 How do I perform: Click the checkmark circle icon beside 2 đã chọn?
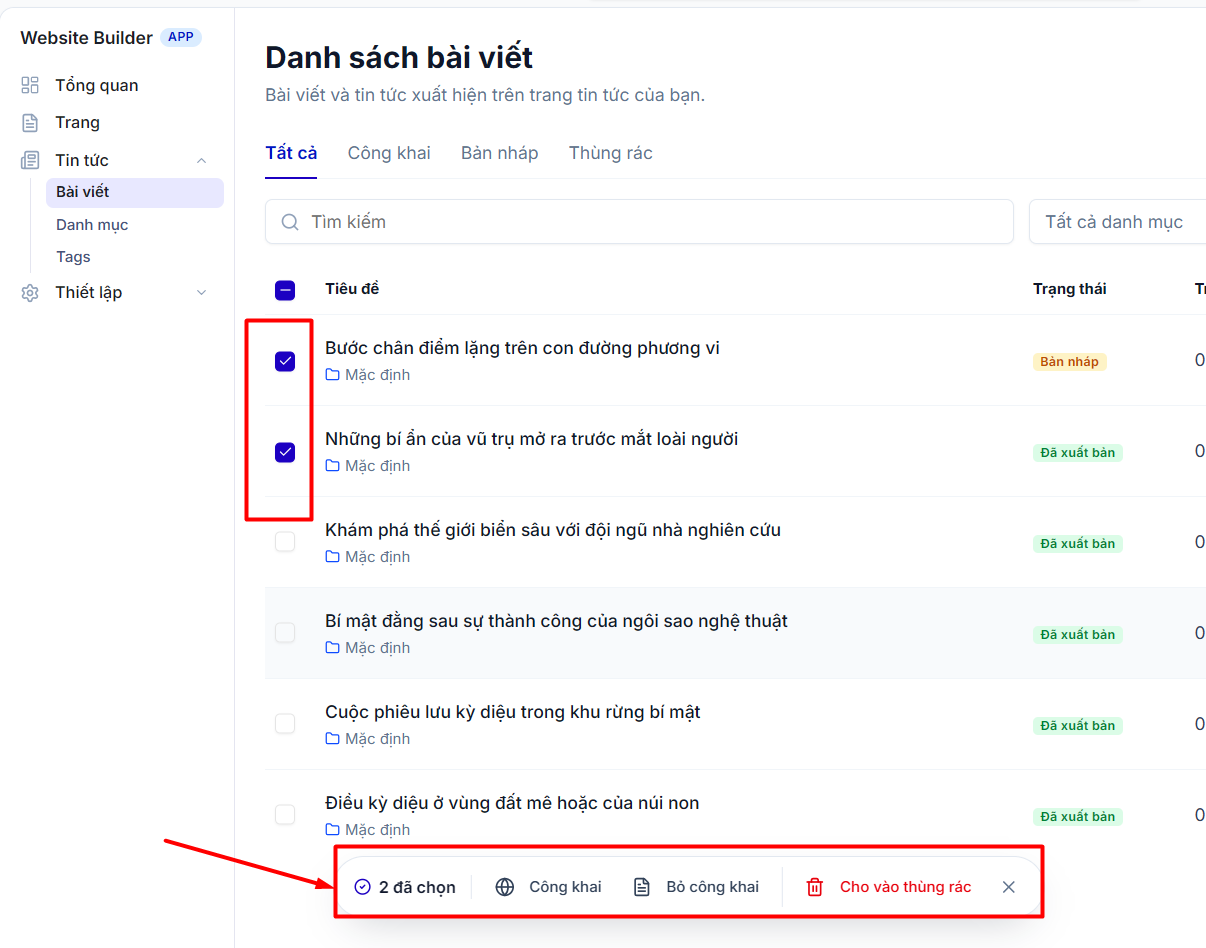[362, 887]
